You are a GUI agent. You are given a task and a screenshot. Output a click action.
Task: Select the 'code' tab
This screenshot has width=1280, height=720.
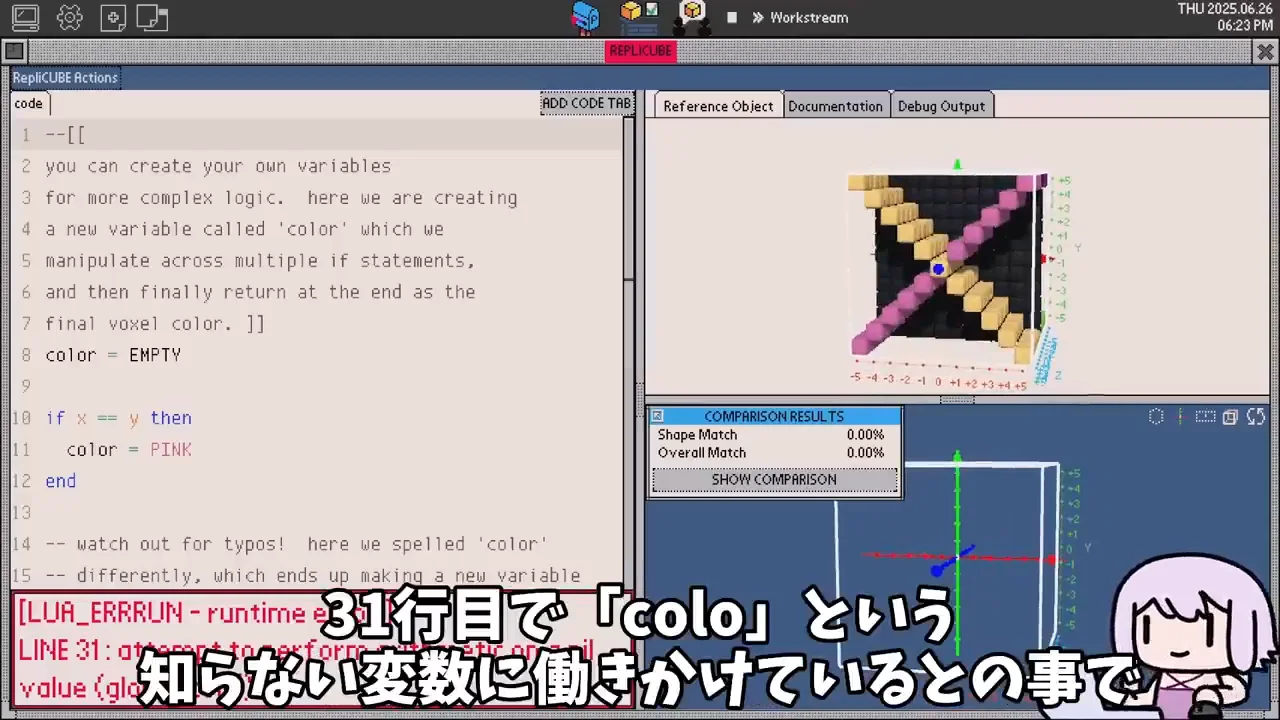[29, 103]
